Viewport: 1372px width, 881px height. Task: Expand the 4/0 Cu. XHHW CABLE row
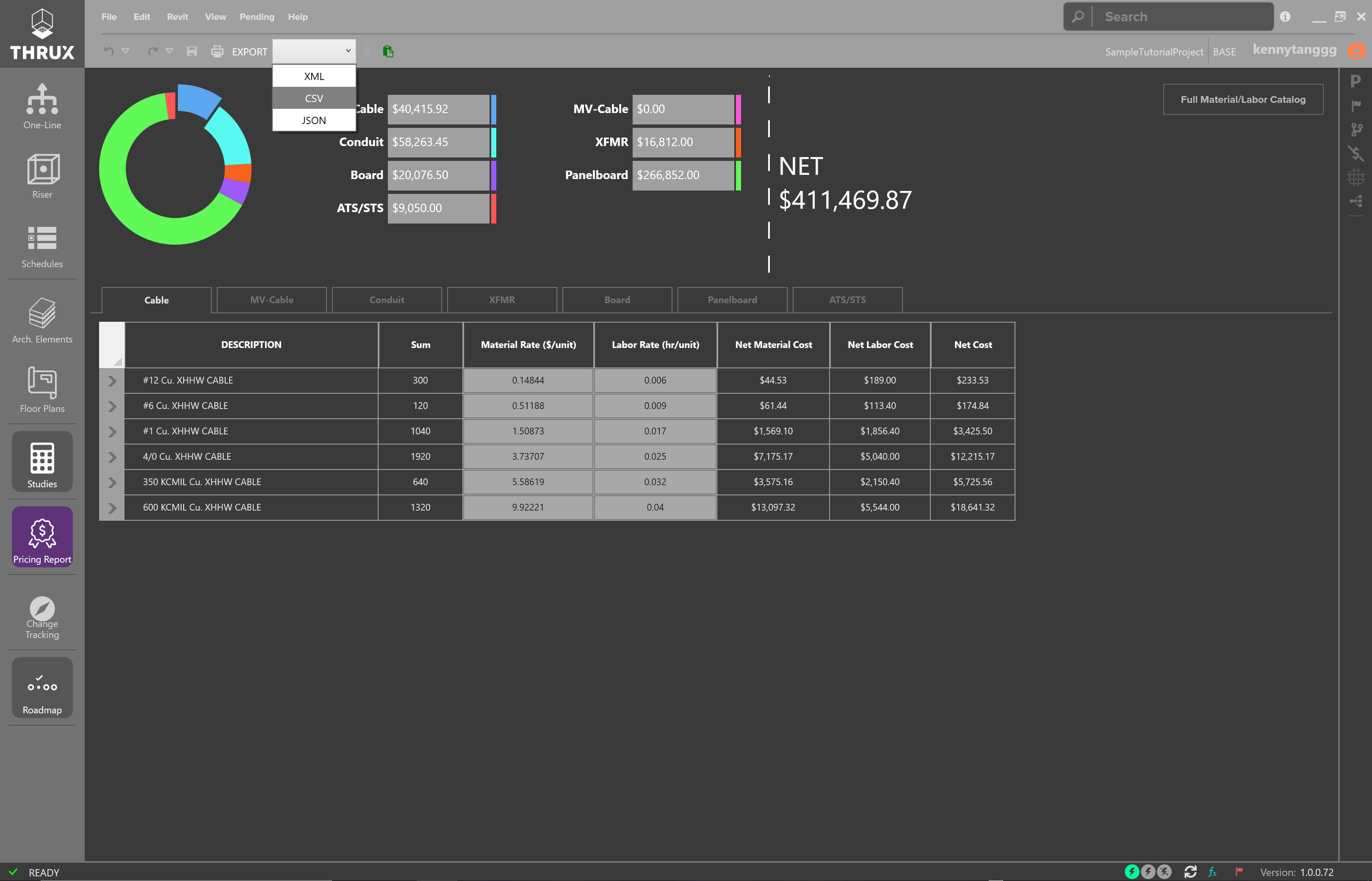click(112, 457)
